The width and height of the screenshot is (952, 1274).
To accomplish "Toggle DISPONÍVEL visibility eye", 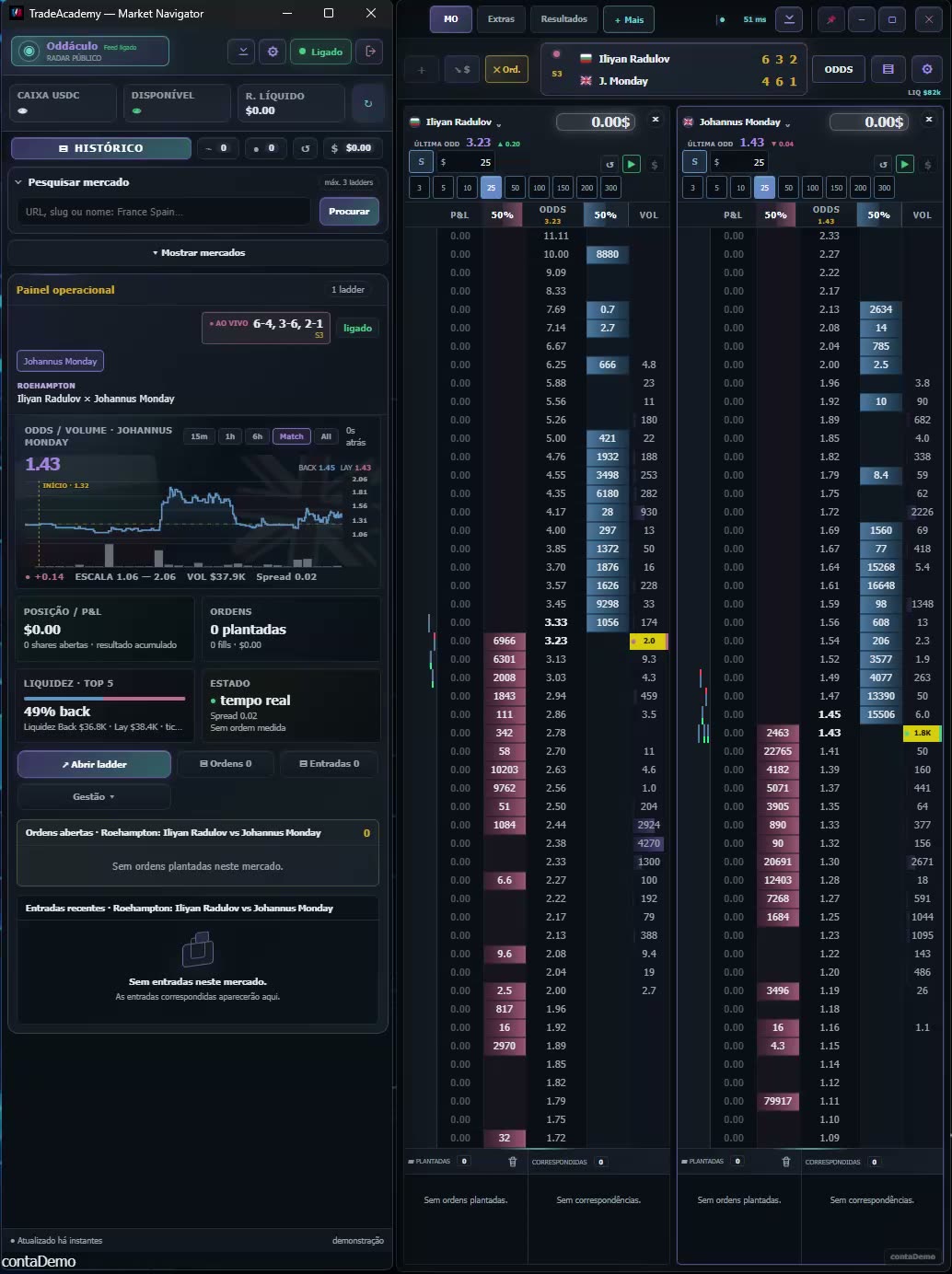I will [x=137, y=110].
